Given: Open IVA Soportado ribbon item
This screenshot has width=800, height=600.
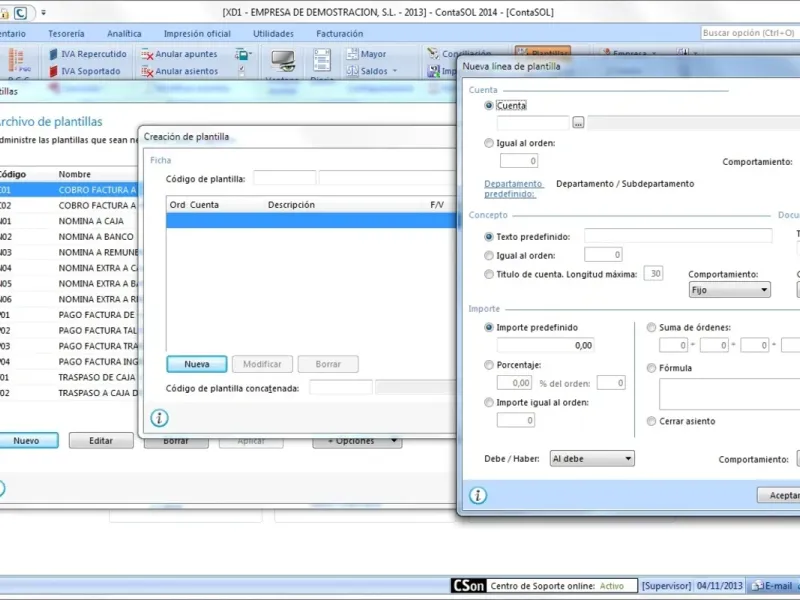Looking at the screenshot, I should click(x=85, y=71).
